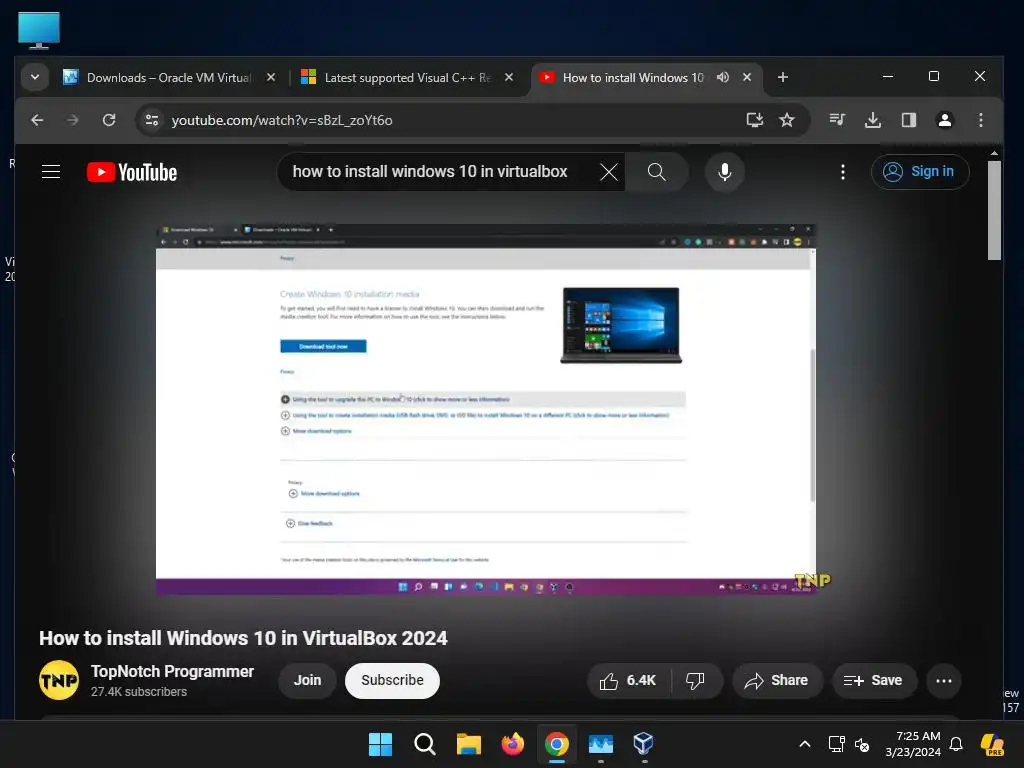Open the Windows Start menu

(380, 744)
